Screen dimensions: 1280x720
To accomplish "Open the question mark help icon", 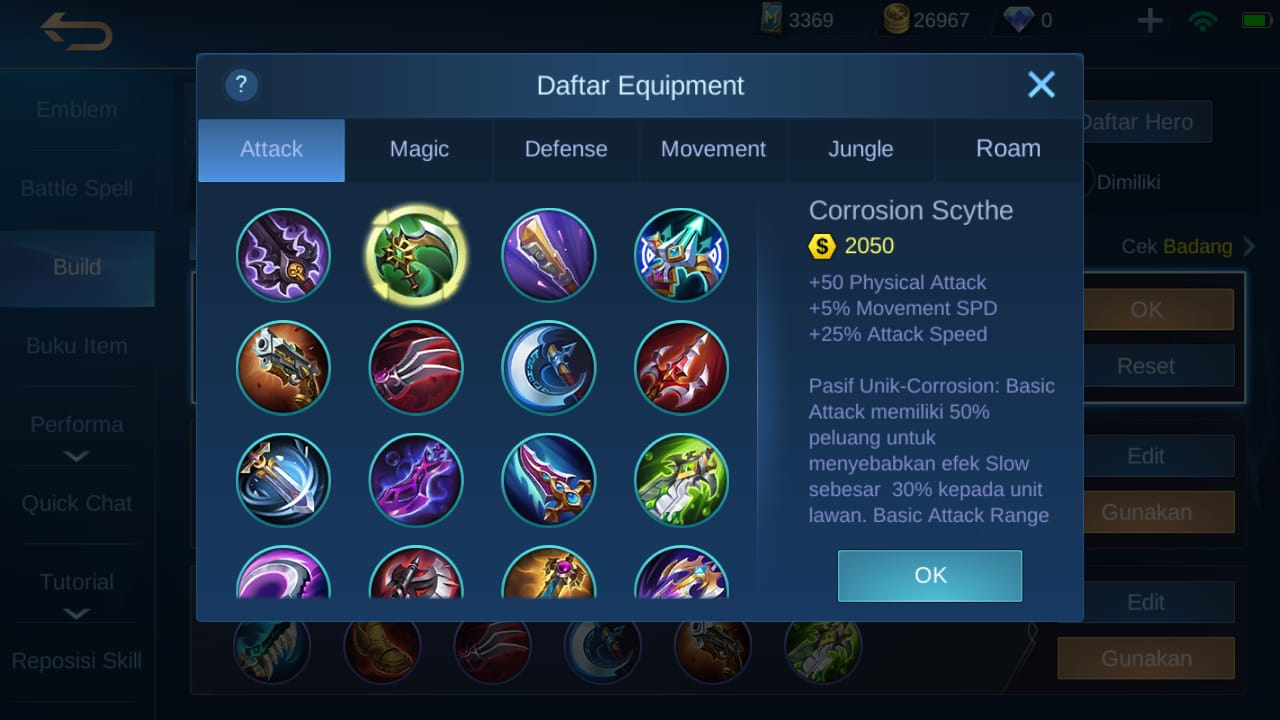I will [x=242, y=85].
